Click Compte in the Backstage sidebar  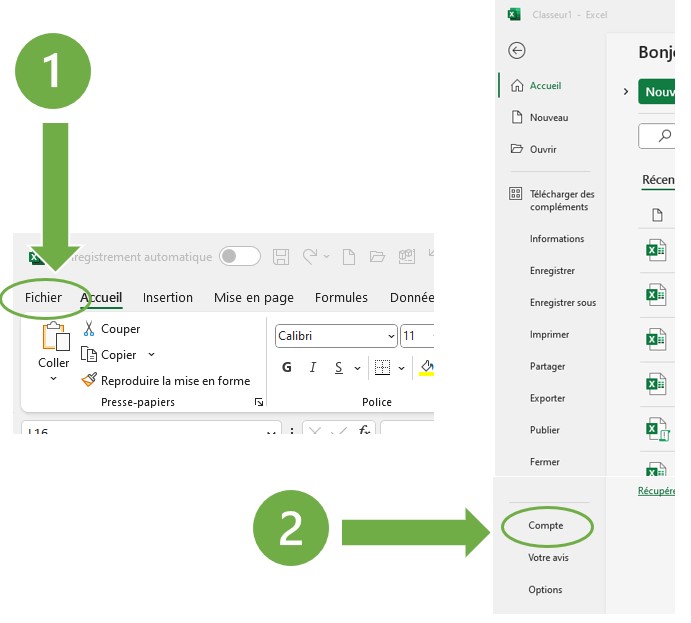point(546,526)
